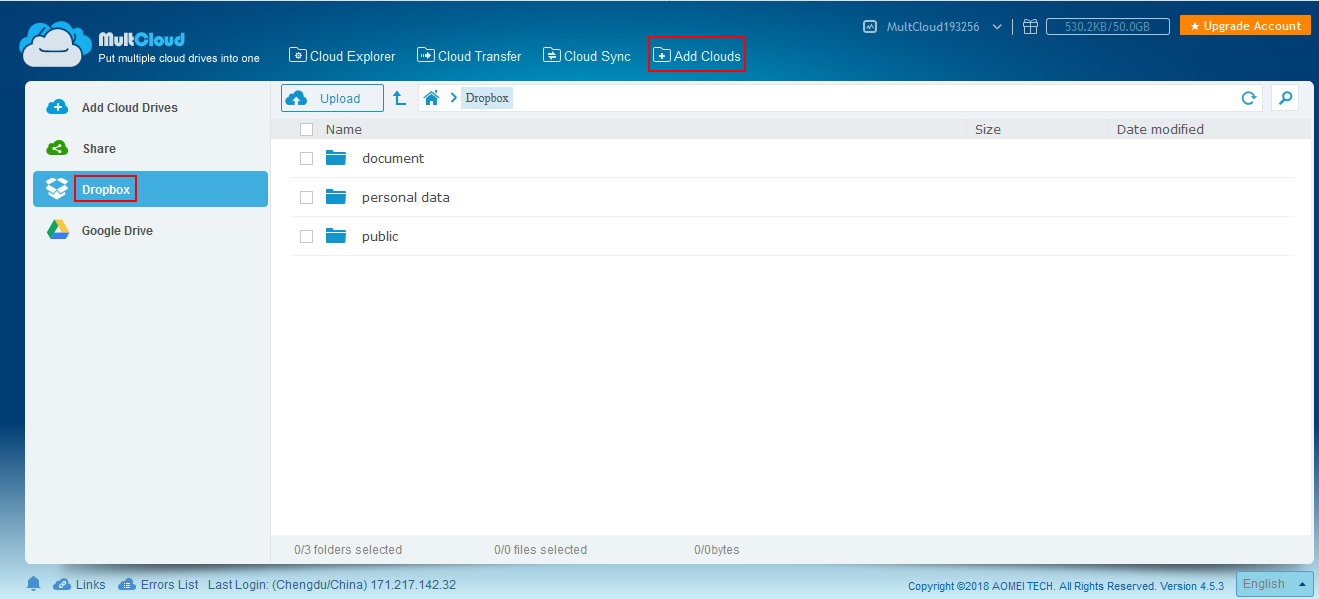Open Cloud Transfer tab
The image size is (1319, 599).
469,56
